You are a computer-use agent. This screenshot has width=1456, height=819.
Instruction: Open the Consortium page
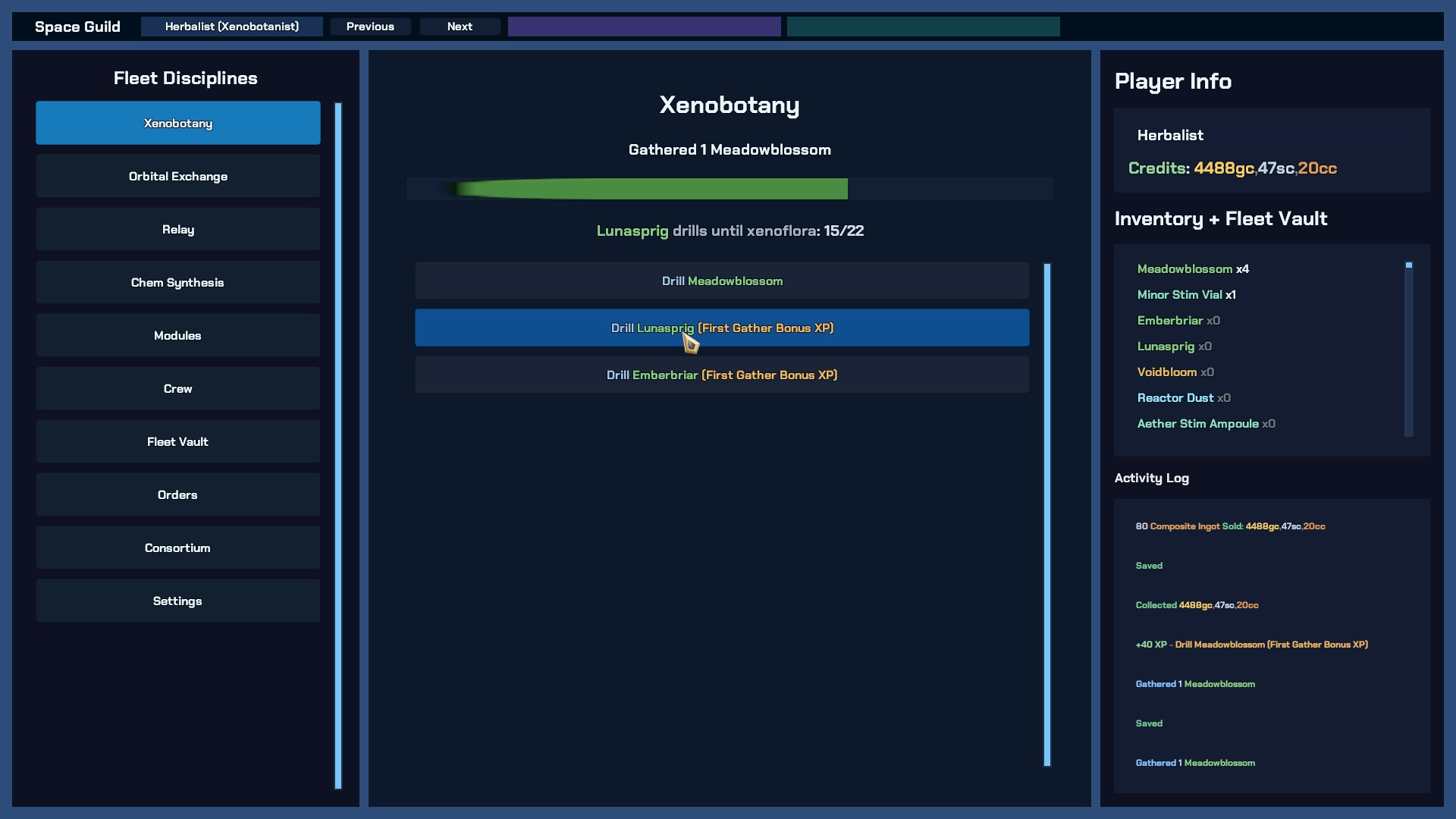coord(177,548)
